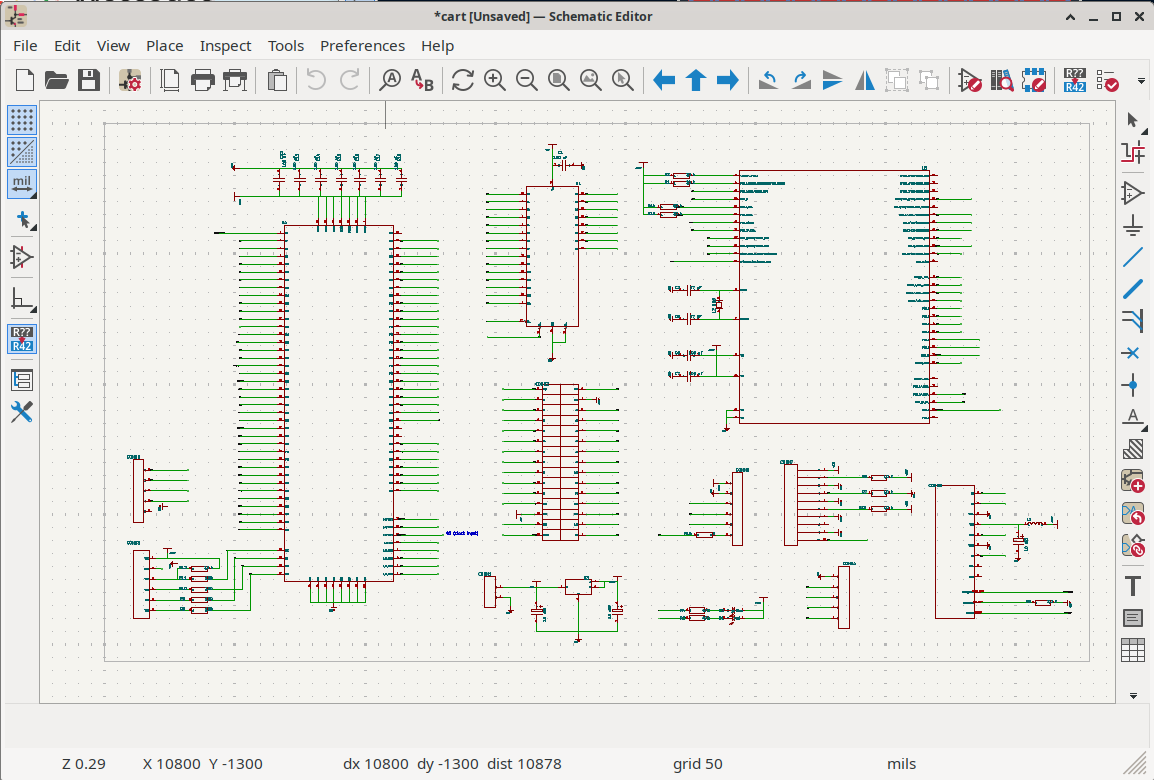The height and width of the screenshot is (780, 1154).
Task: Choose the Add Text tool
Action: (1132, 585)
